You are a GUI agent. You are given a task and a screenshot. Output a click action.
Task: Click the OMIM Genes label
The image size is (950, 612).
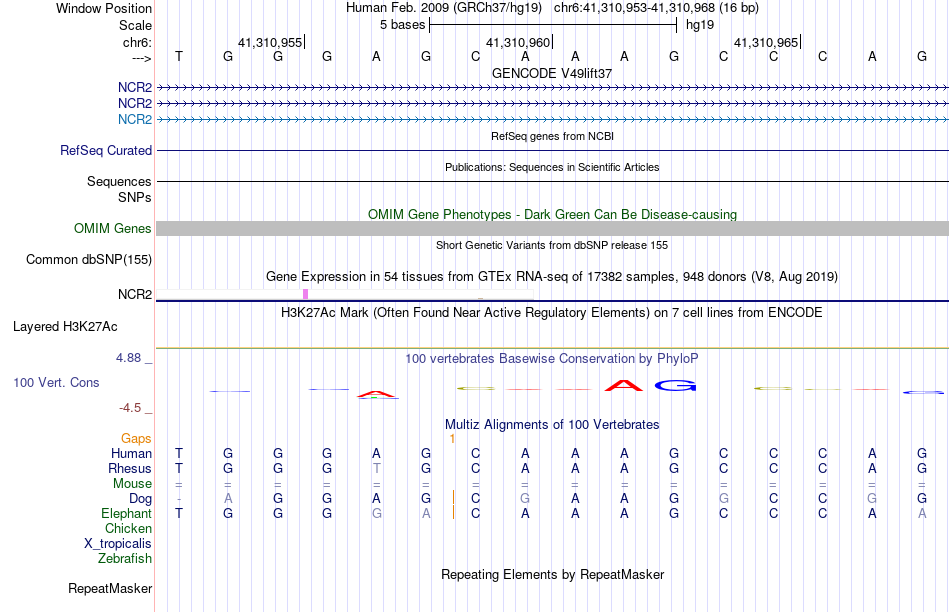(112, 228)
